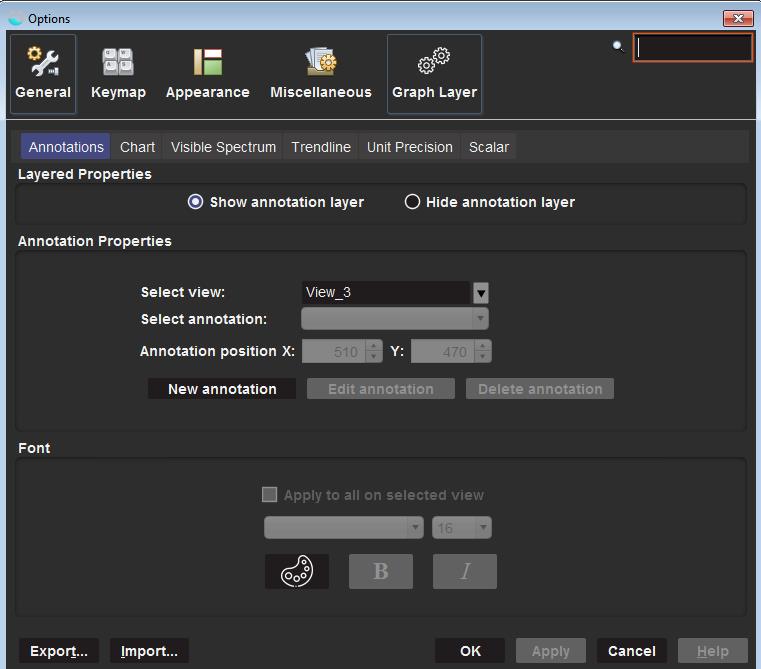Open the Appearance options category
Screen dimensions: 761x669
coord(207,74)
